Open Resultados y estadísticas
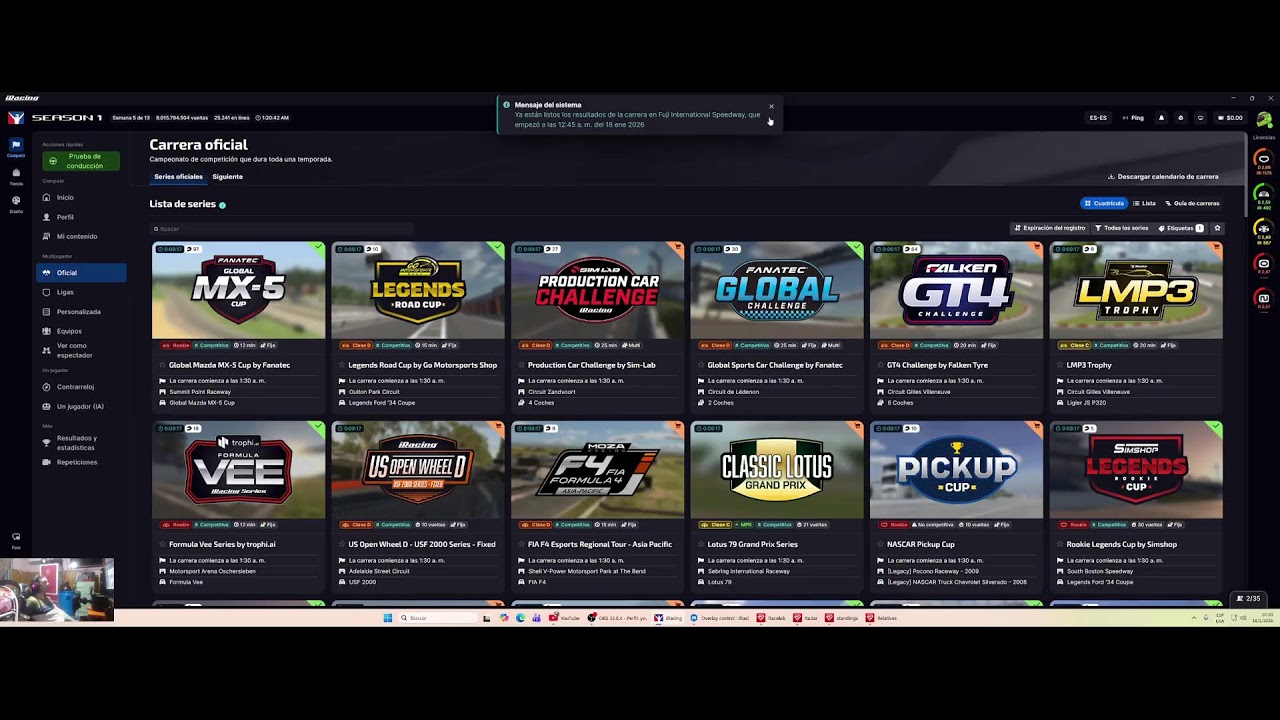The image size is (1280, 720). (x=81, y=443)
